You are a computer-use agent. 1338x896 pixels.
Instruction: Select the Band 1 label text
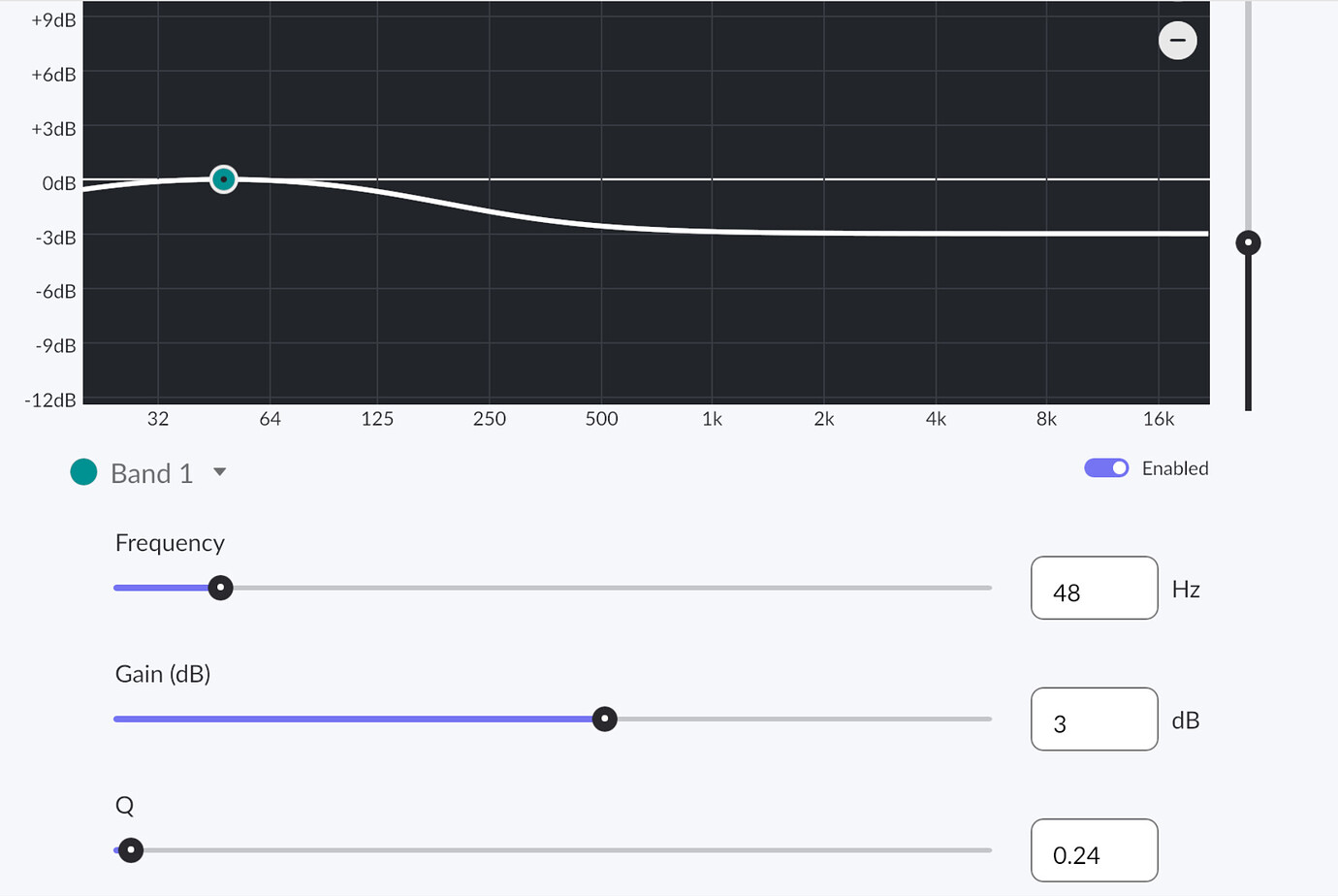coord(150,472)
